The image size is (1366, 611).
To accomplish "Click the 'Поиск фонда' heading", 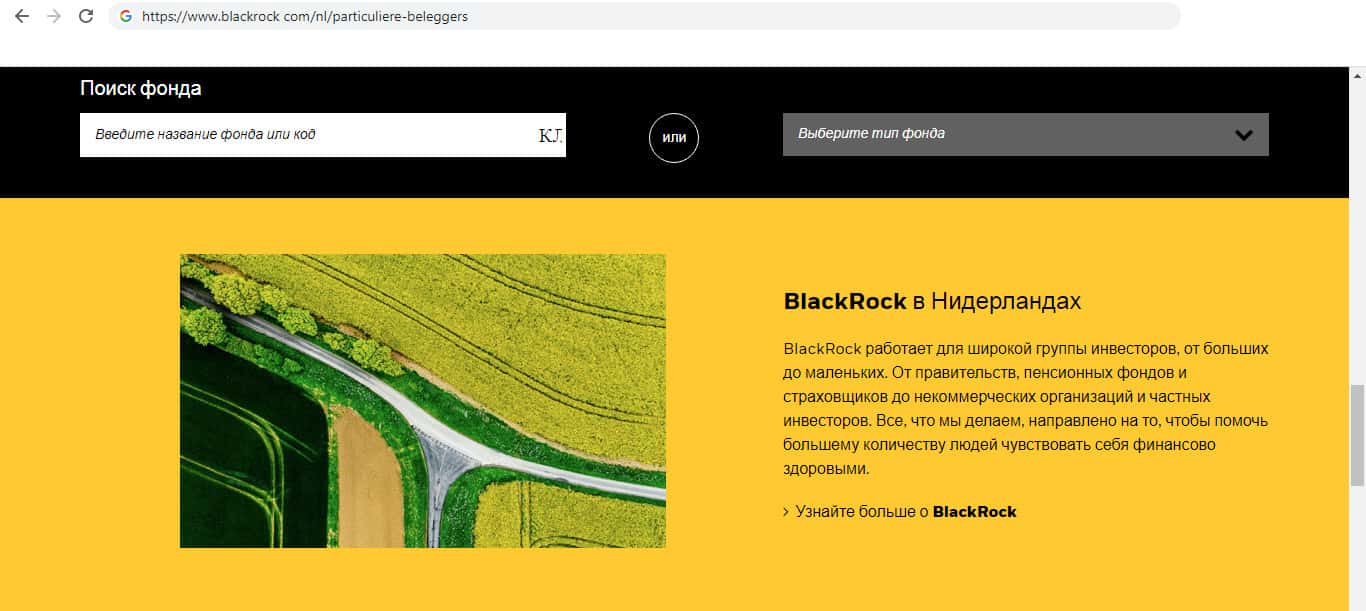I will (140, 88).
